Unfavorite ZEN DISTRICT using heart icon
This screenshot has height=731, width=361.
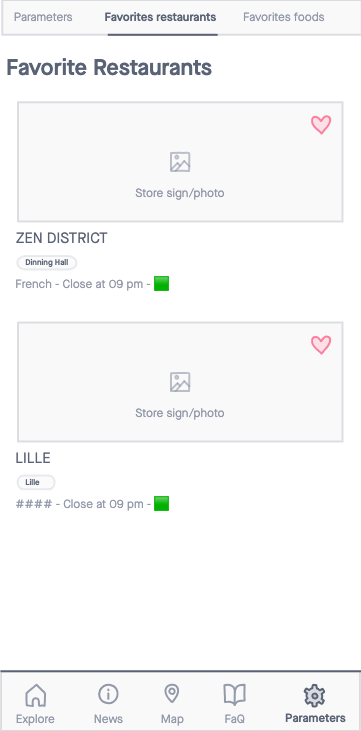[x=321, y=125]
